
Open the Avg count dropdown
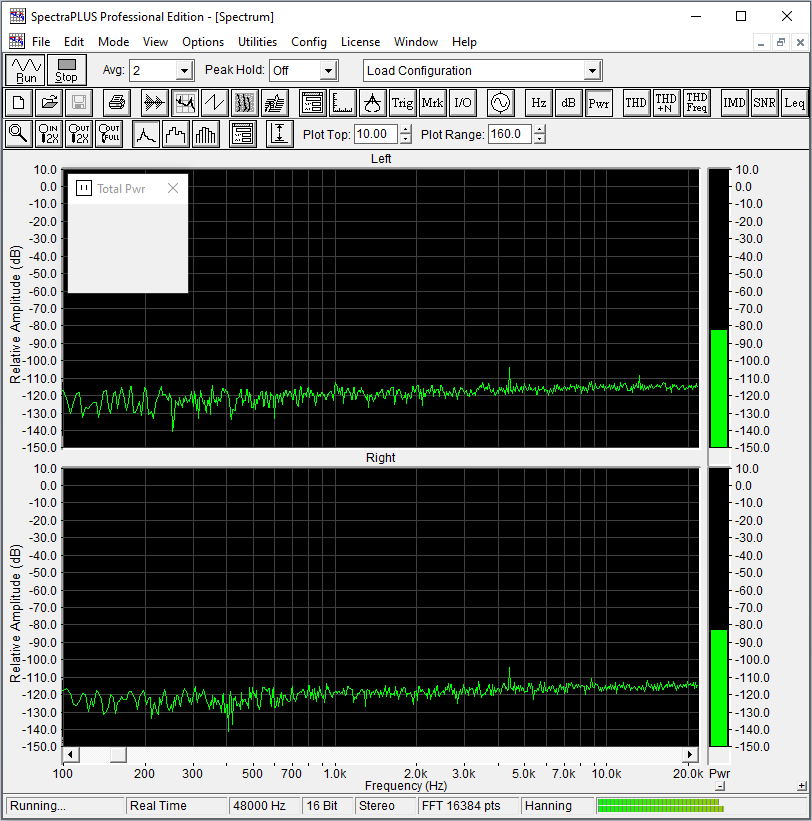183,71
